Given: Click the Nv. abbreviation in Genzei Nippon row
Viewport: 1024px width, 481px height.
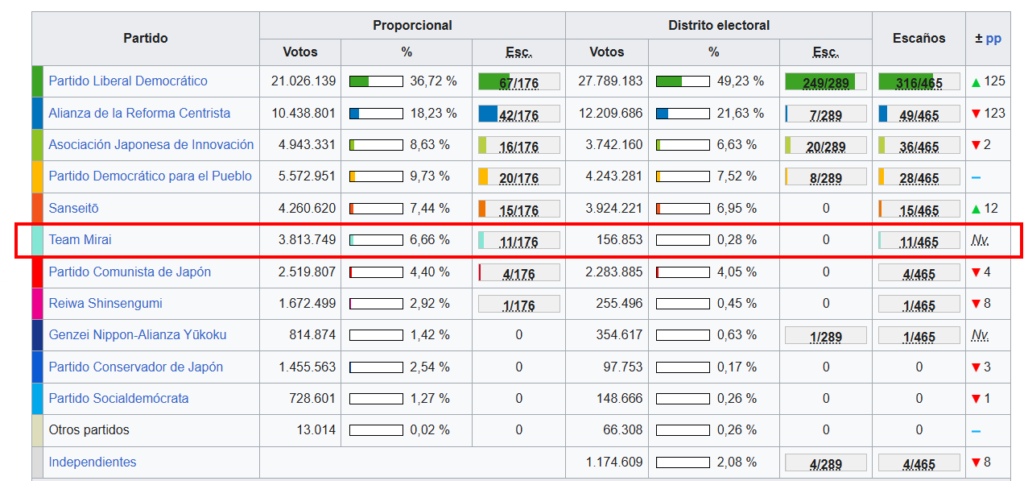Looking at the screenshot, I should point(980,335).
